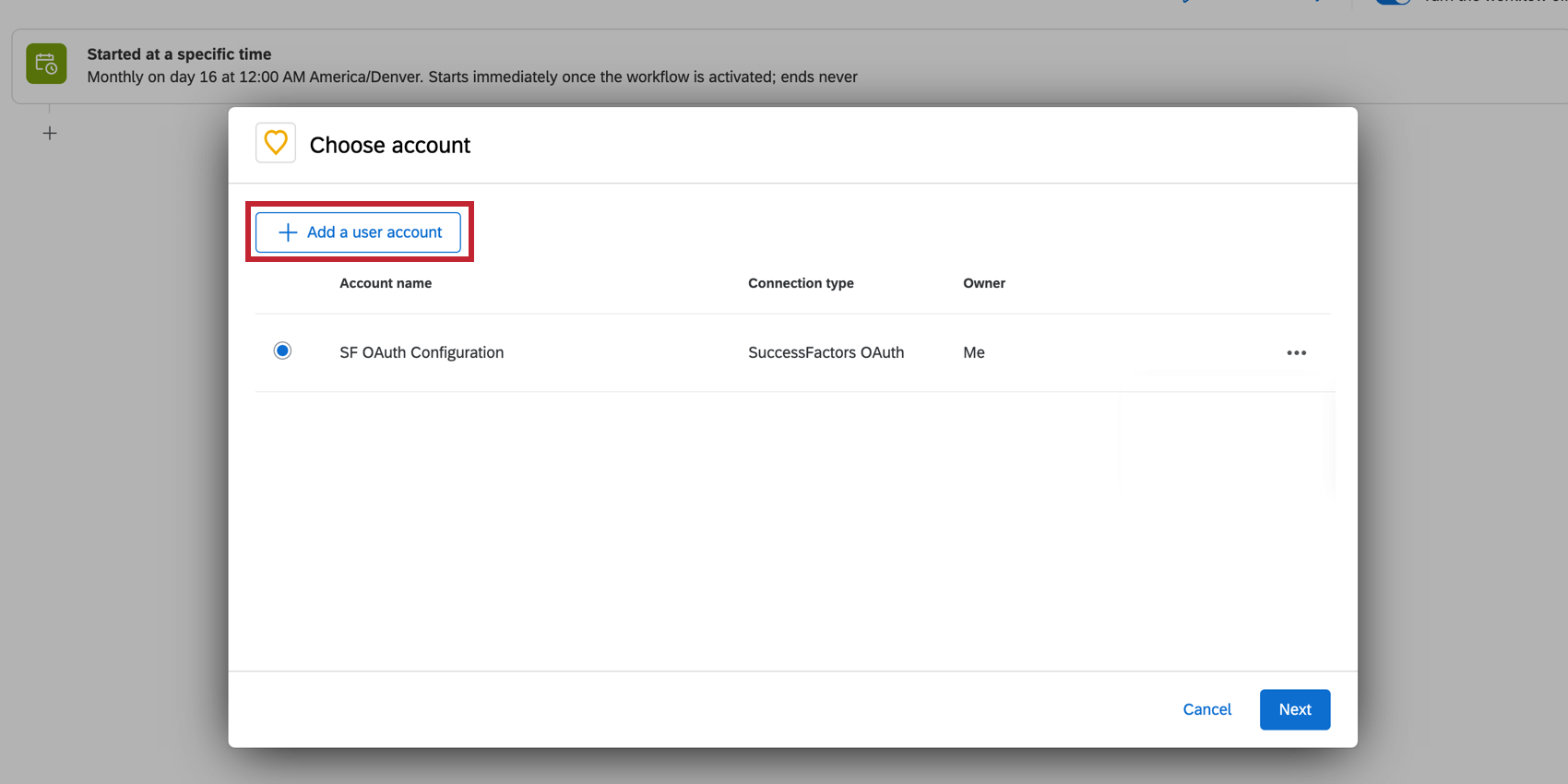Click the Owner column header
The image size is (1568, 784).
click(984, 283)
